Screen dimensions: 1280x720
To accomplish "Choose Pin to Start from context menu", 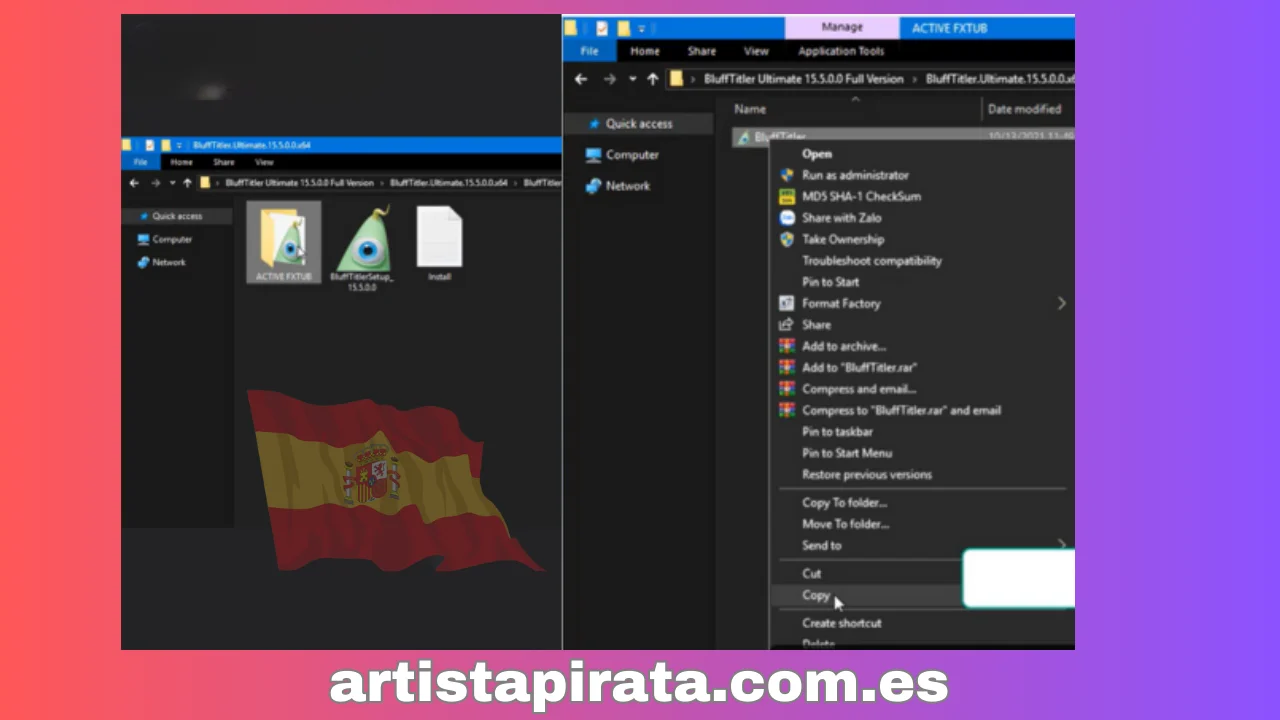I will tap(830, 282).
